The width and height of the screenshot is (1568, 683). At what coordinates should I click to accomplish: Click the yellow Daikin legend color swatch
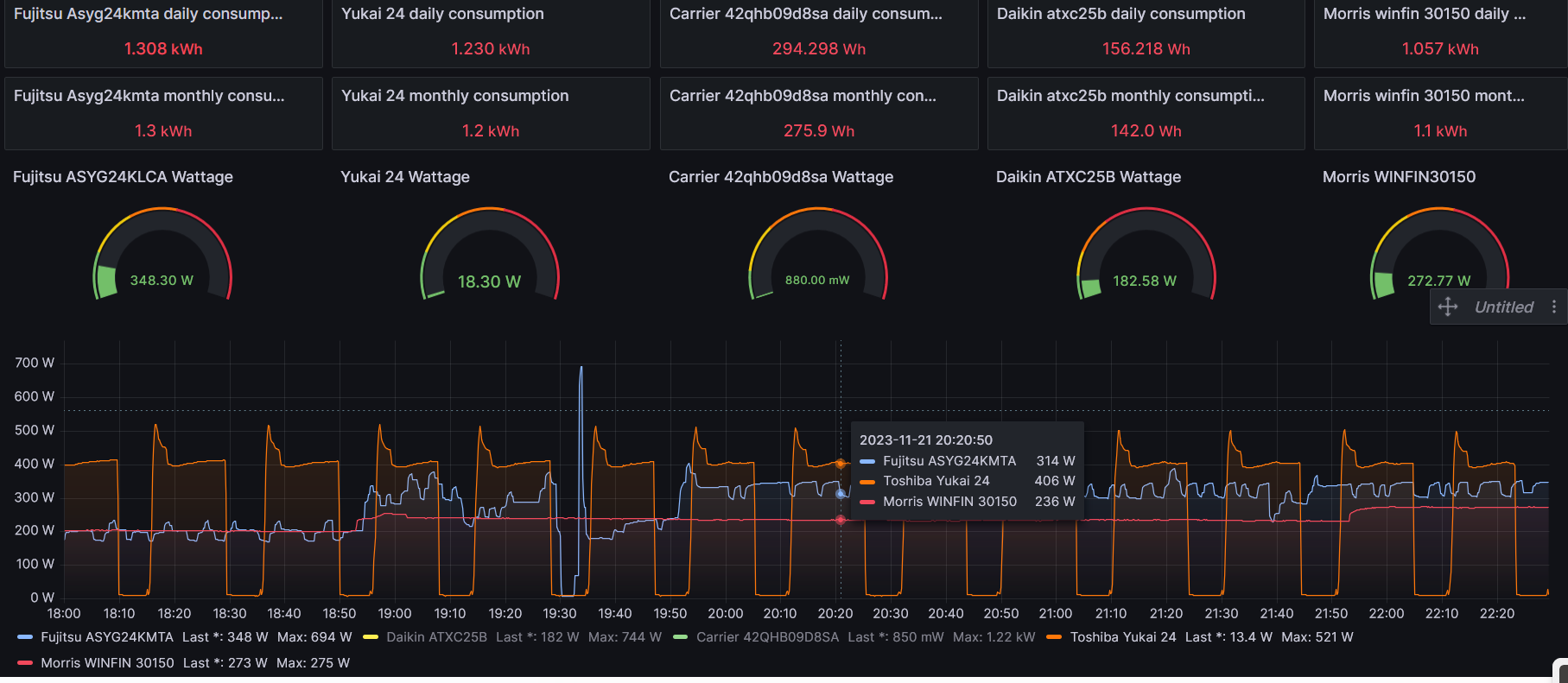pyautogui.click(x=371, y=637)
